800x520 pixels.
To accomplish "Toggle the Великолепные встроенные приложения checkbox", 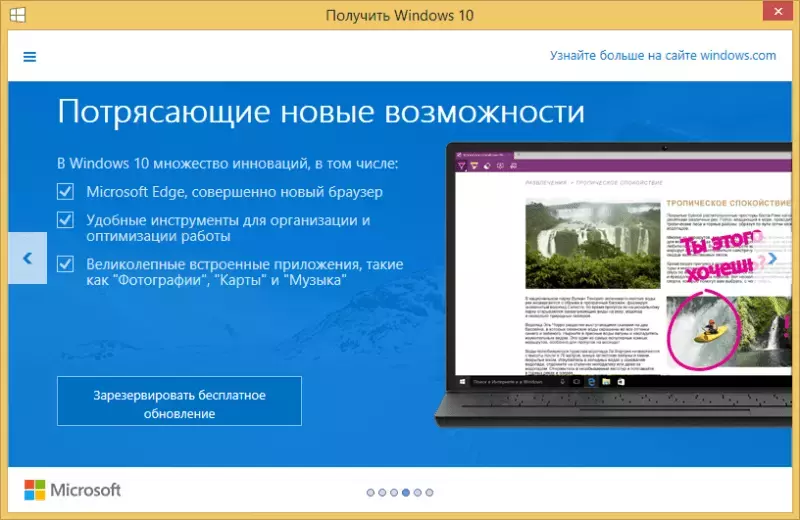I will click(x=65, y=264).
